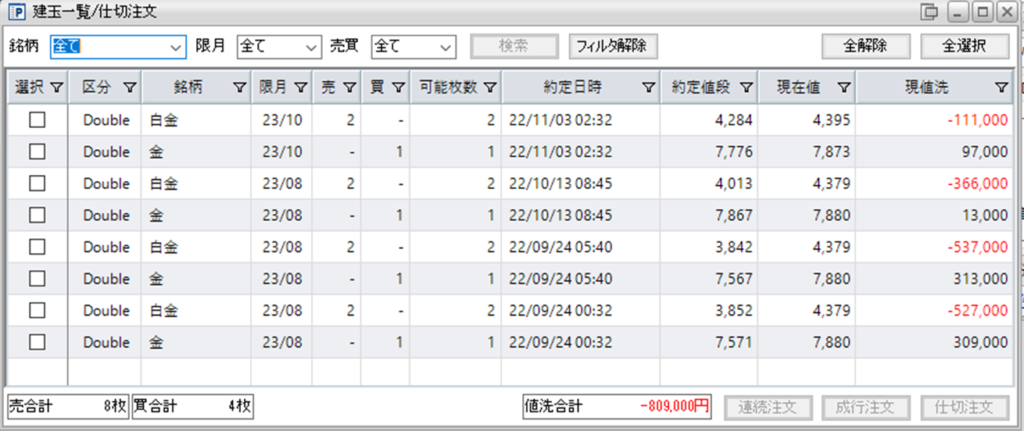This screenshot has width=1024, height=431.
Task: Click the 97,000 value cell
Action: point(934,152)
